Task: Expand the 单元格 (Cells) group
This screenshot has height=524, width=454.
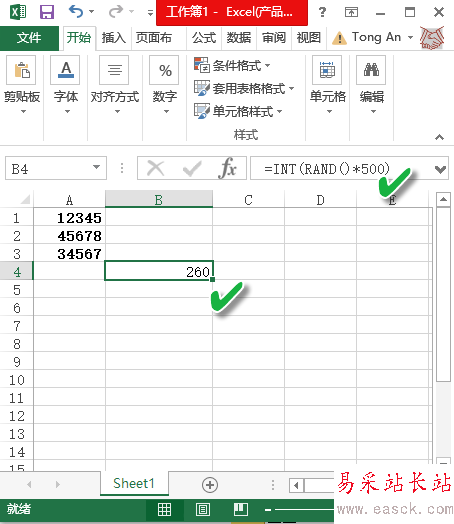Action: pyautogui.click(x=327, y=85)
